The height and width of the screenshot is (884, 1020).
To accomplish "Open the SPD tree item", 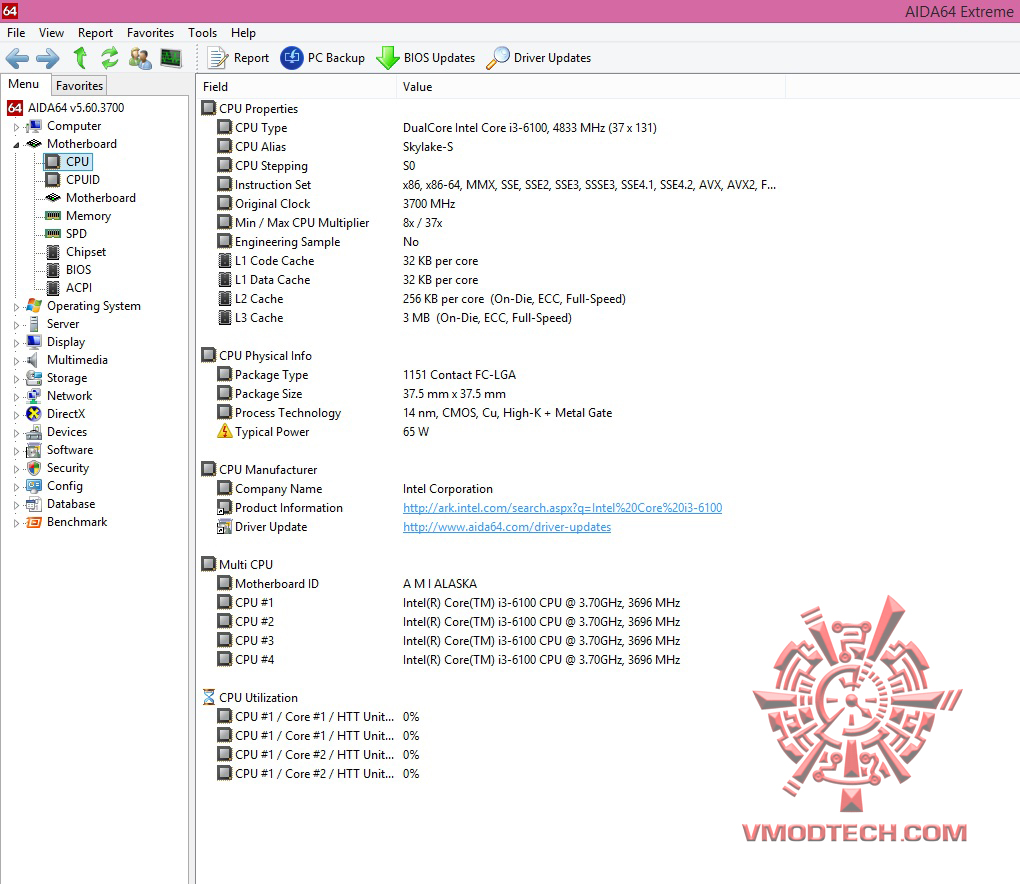I will pos(76,234).
